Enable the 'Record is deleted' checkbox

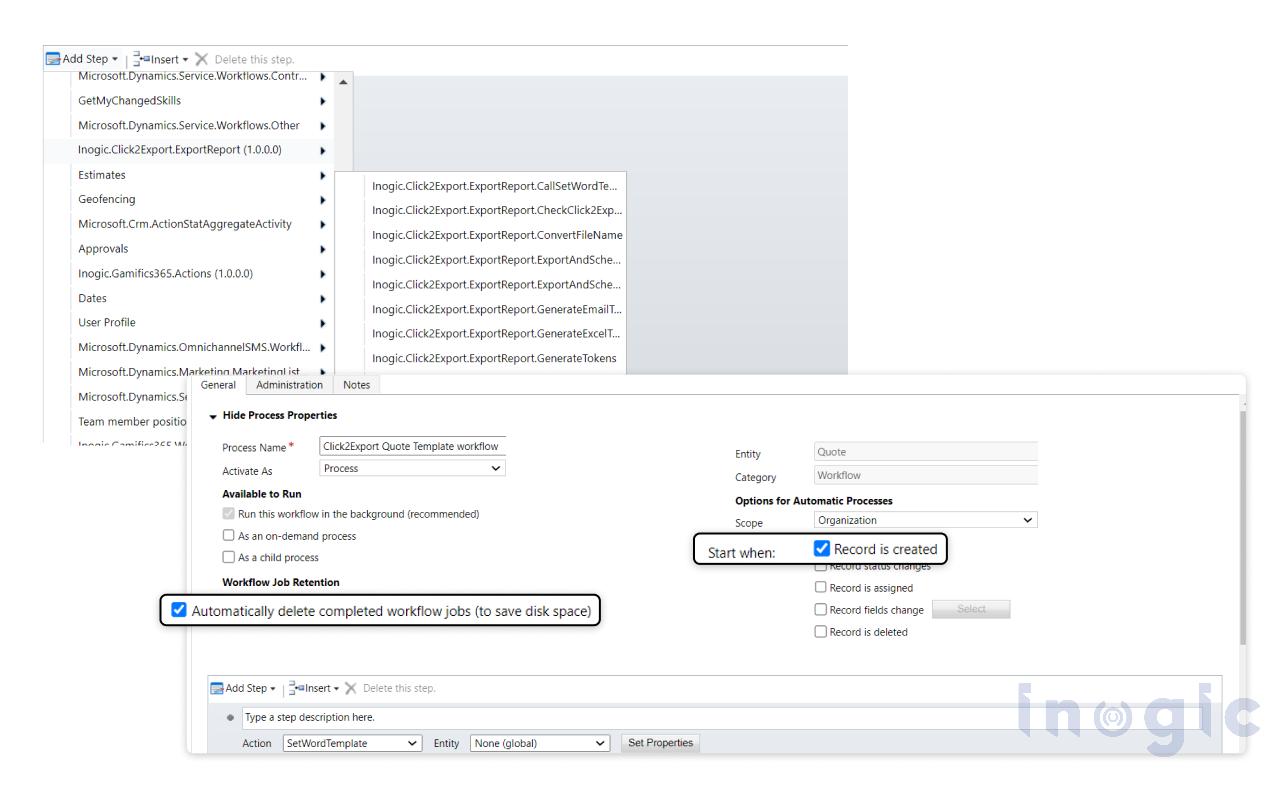click(822, 630)
